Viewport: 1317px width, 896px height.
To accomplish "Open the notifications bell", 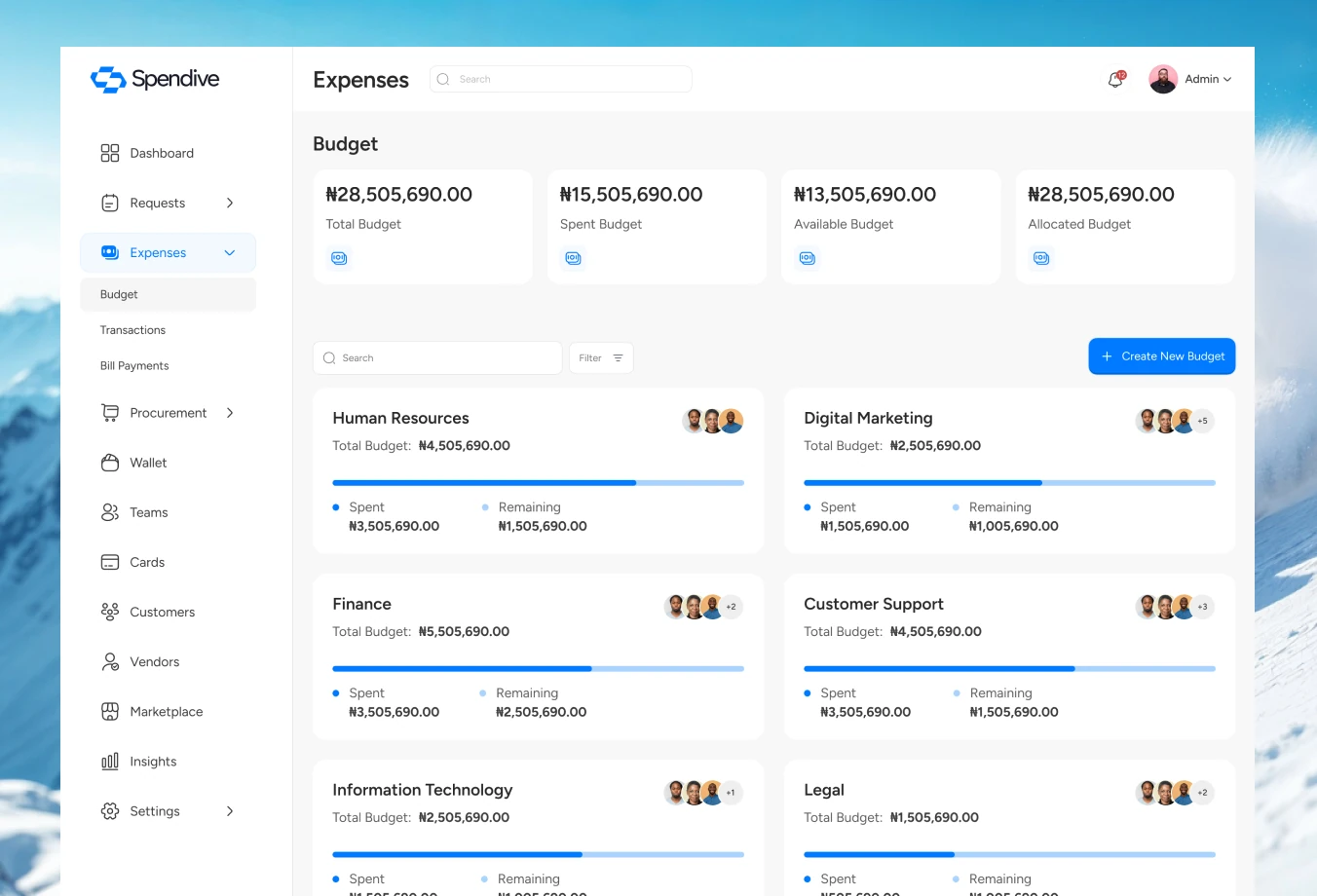I will (1116, 79).
